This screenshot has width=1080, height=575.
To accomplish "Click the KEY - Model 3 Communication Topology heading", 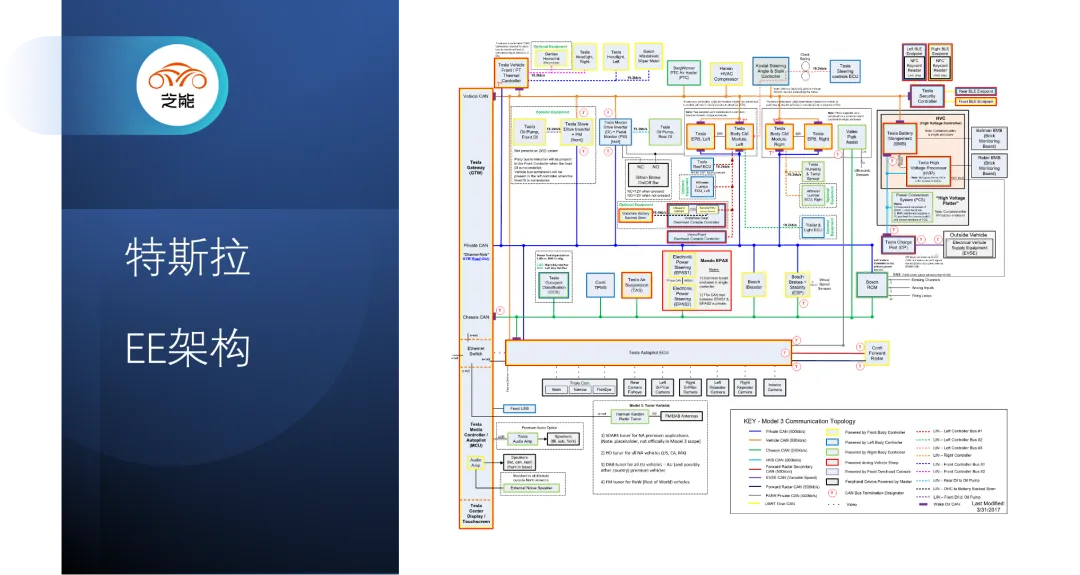I will (800, 421).
